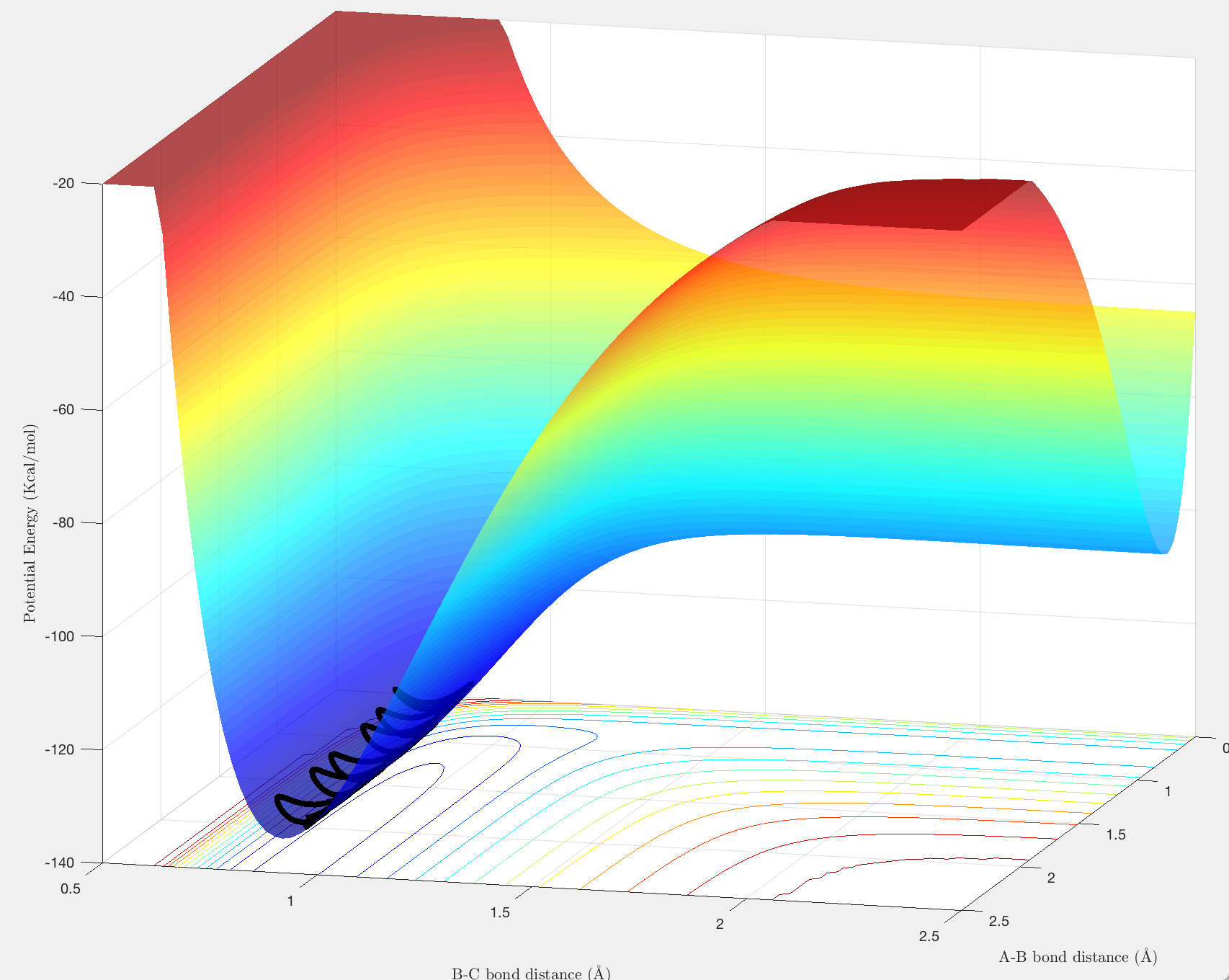Select the A-B bond distance axis label
1229x980 pixels.
click(x=1078, y=957)
